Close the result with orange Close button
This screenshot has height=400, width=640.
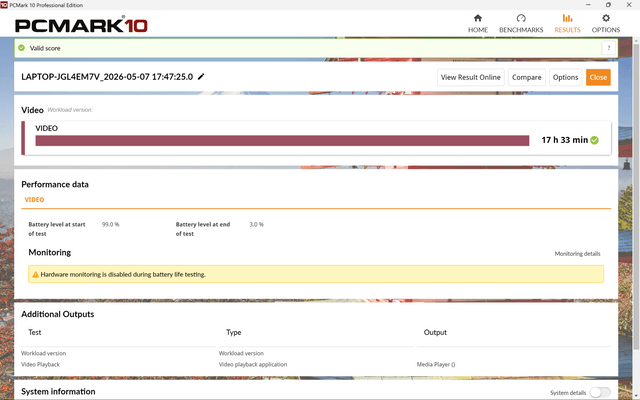(x=598, y=77)
